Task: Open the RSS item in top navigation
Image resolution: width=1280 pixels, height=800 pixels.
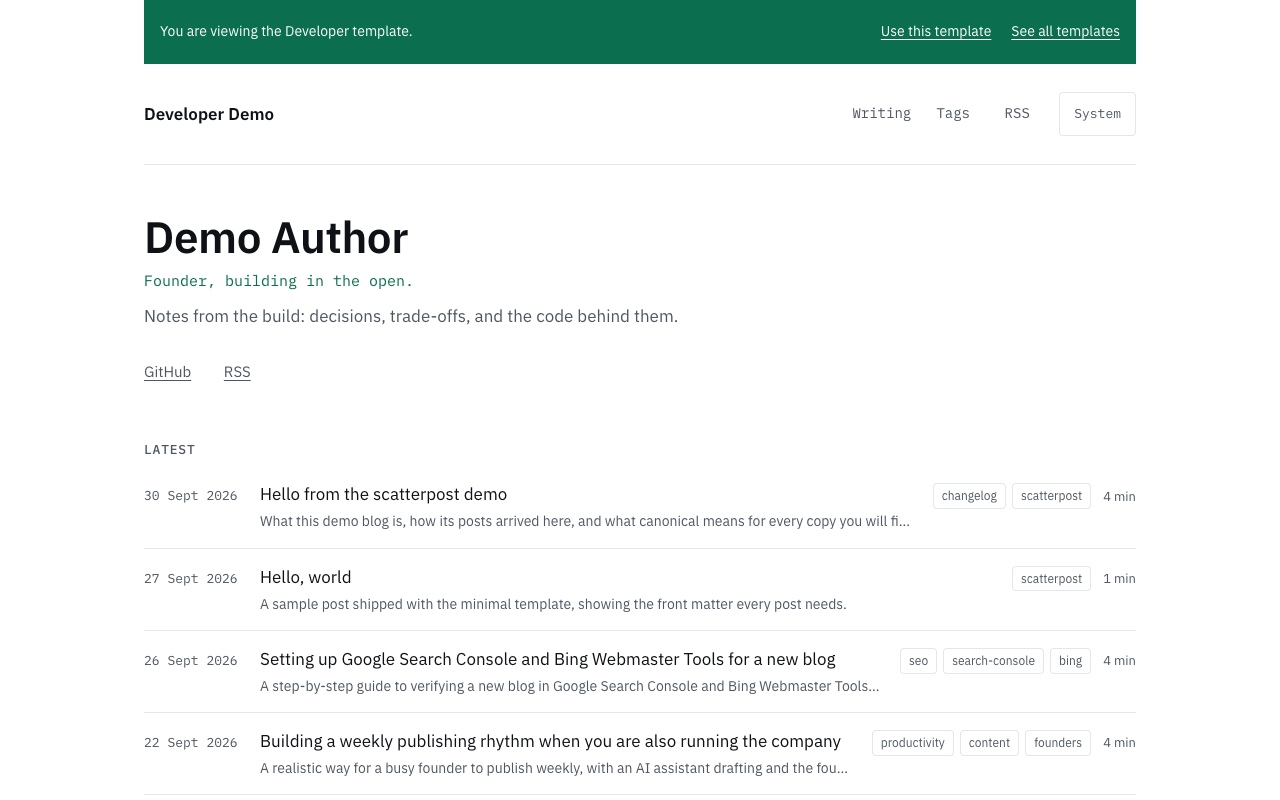Action: 1017,113
